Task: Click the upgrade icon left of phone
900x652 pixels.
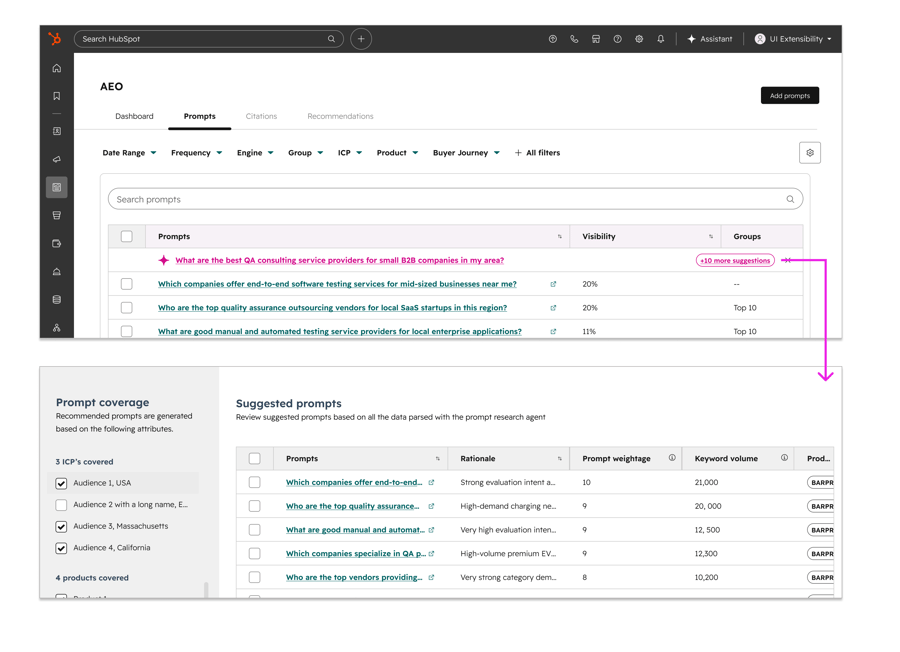Action: pyautogui.click(x=553, y=39)
